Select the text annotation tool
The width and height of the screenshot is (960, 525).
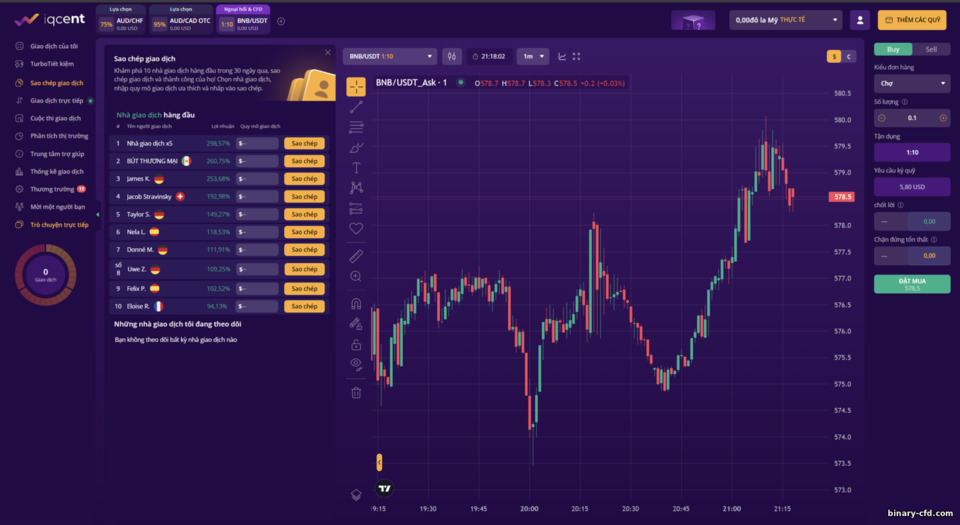(x=356, y=168)
